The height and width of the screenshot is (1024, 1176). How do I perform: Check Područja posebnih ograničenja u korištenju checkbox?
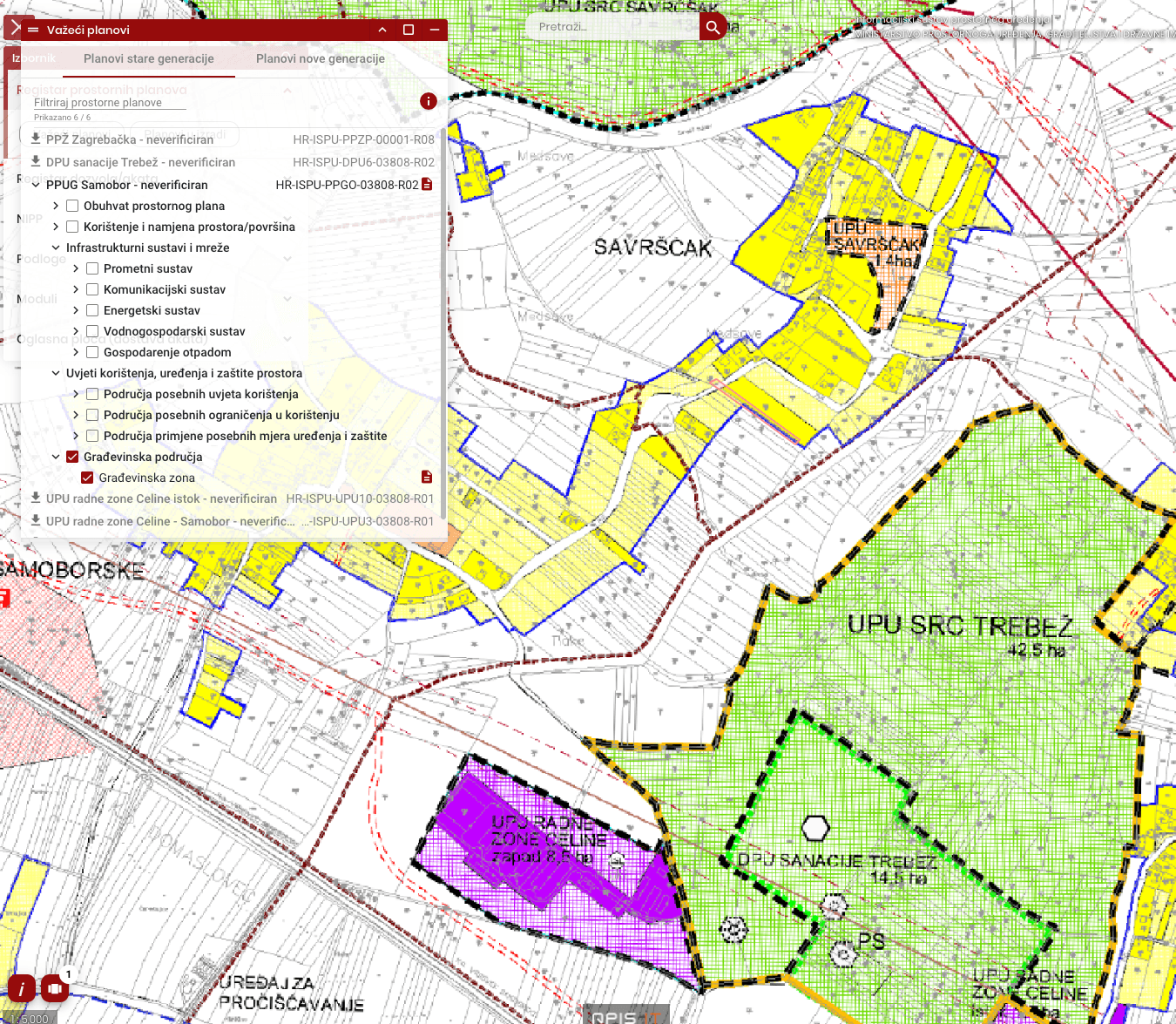coord(92,415)
